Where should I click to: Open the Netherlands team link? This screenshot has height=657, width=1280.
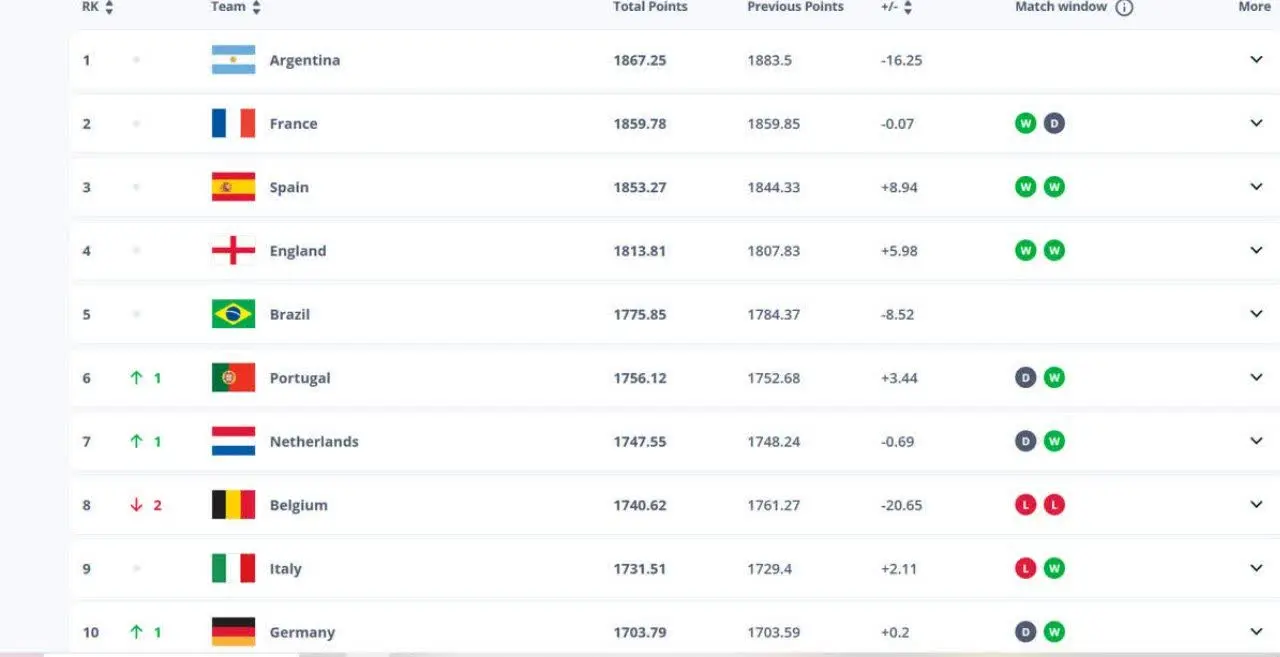coord(313,442)
